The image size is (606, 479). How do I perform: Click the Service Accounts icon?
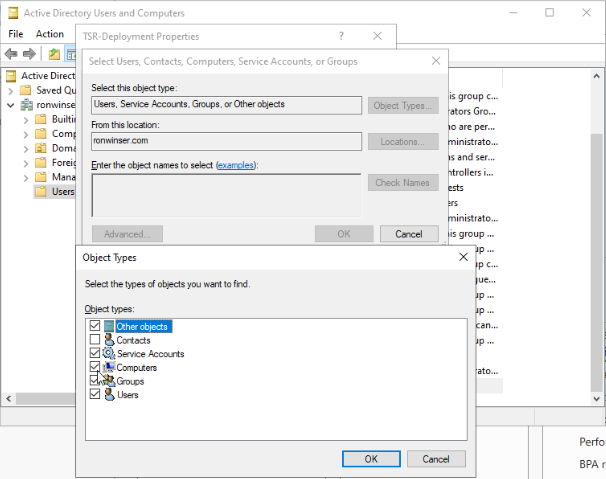[109, 354]
